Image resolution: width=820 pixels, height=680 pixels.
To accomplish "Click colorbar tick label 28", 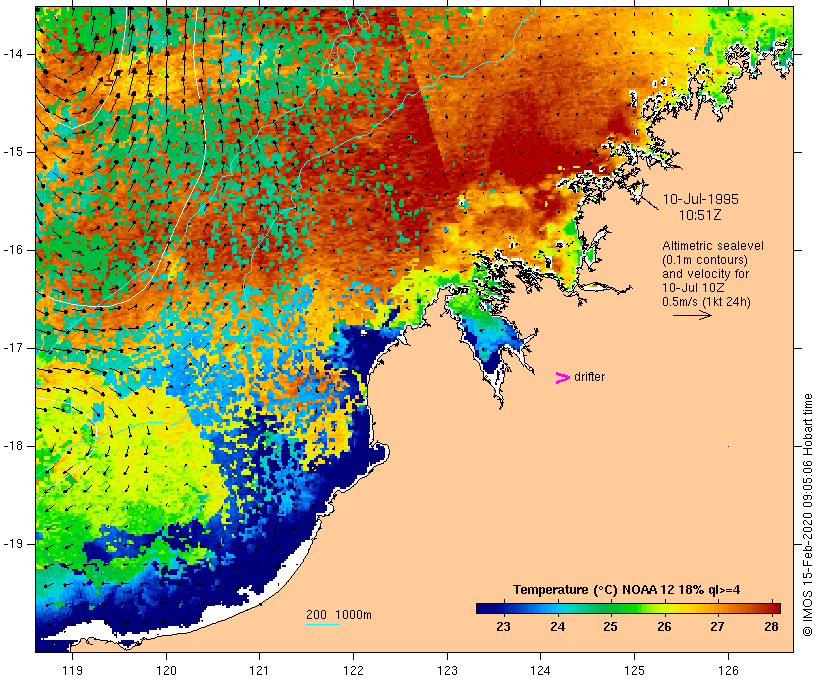I will pos(771,627).
